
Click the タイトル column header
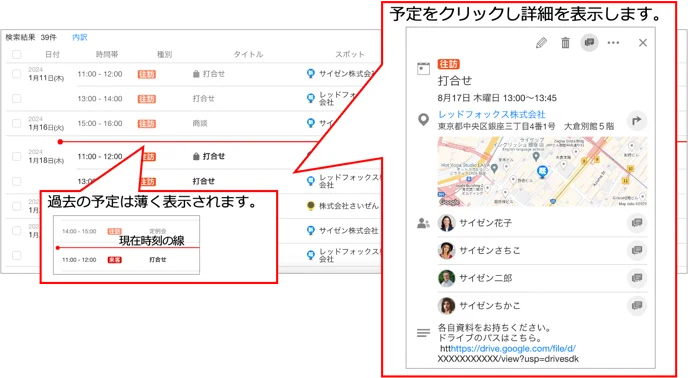point(248,54)
